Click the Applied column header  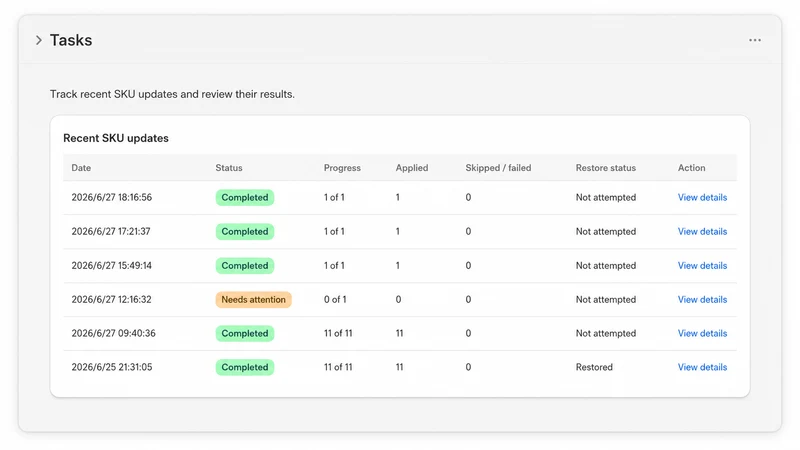click(x=412, y=168)
